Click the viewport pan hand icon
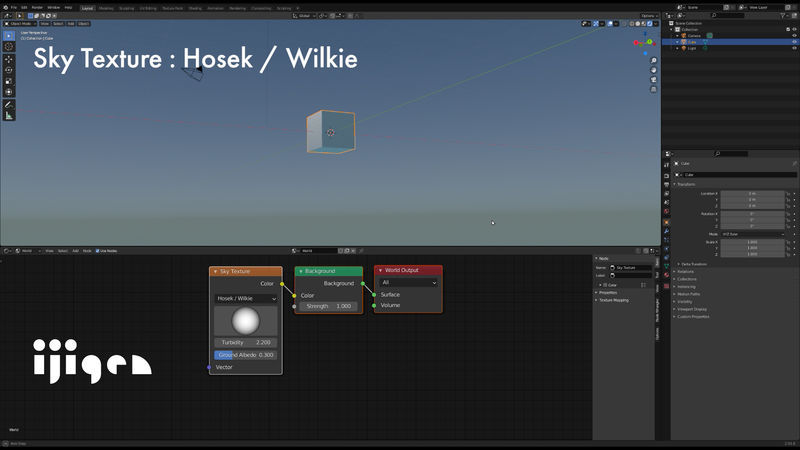This screenshot has height=450, width=800. 654,70
